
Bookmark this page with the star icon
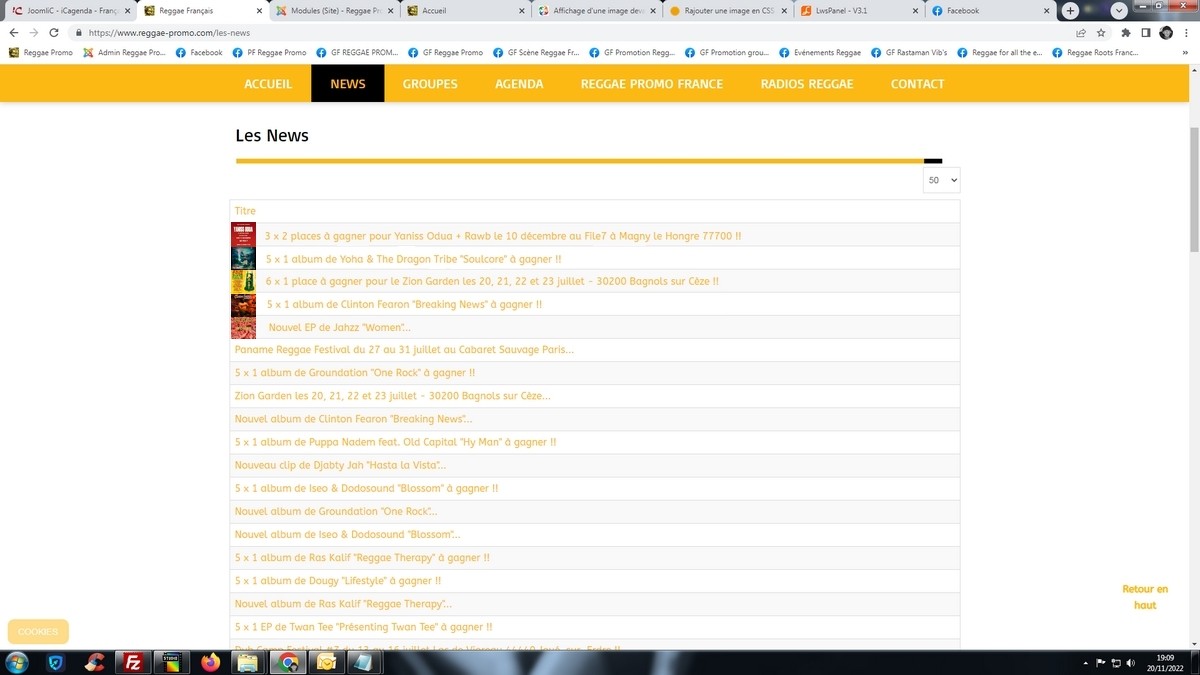pos(1101,32)
